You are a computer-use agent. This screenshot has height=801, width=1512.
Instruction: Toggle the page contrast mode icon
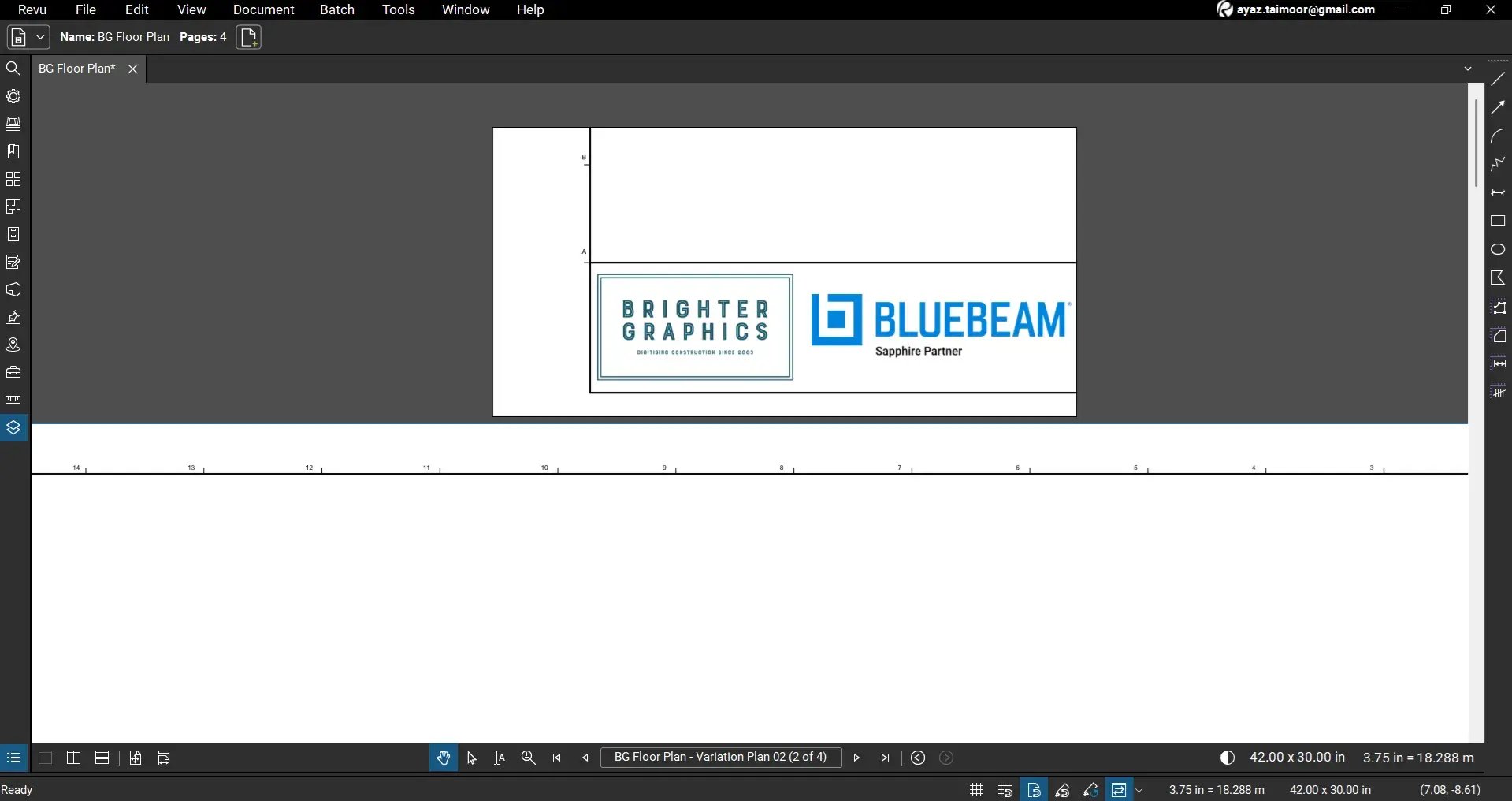(1226, 758)
